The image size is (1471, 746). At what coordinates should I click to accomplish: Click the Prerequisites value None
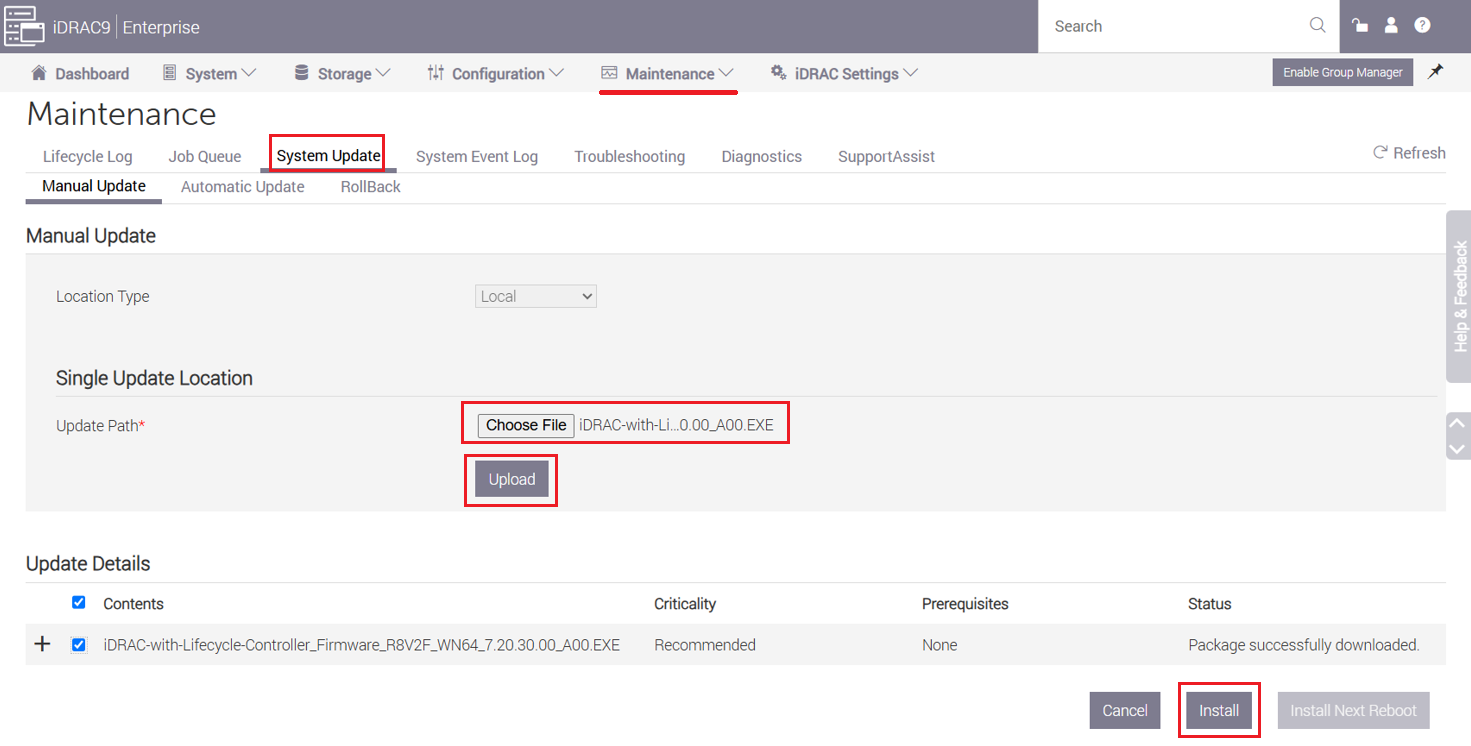940,645
